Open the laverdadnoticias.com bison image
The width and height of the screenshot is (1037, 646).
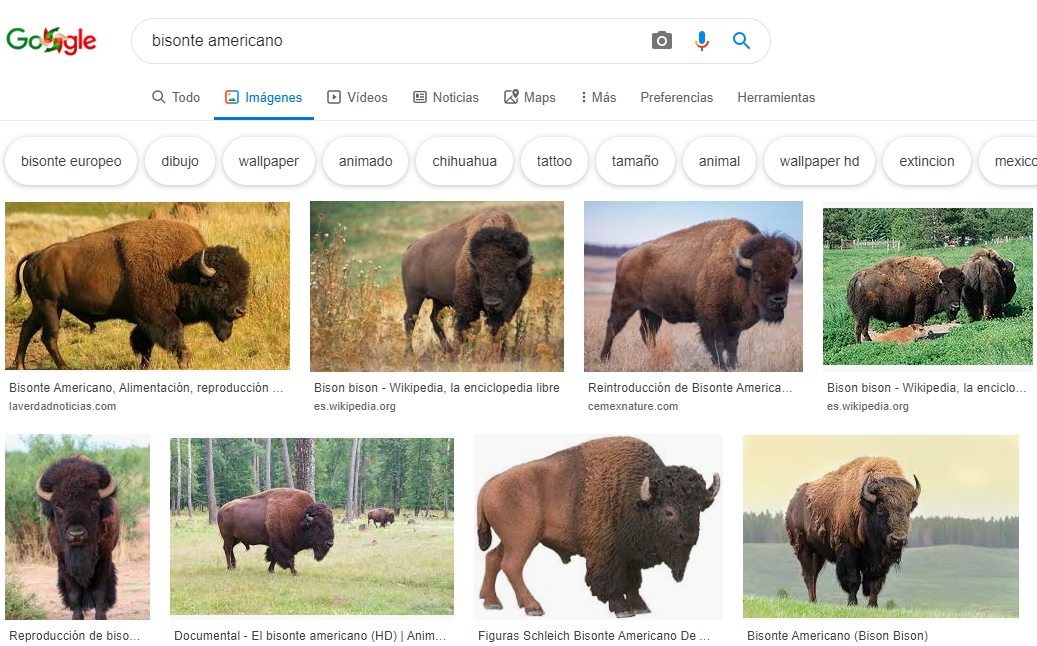[147, 286]
